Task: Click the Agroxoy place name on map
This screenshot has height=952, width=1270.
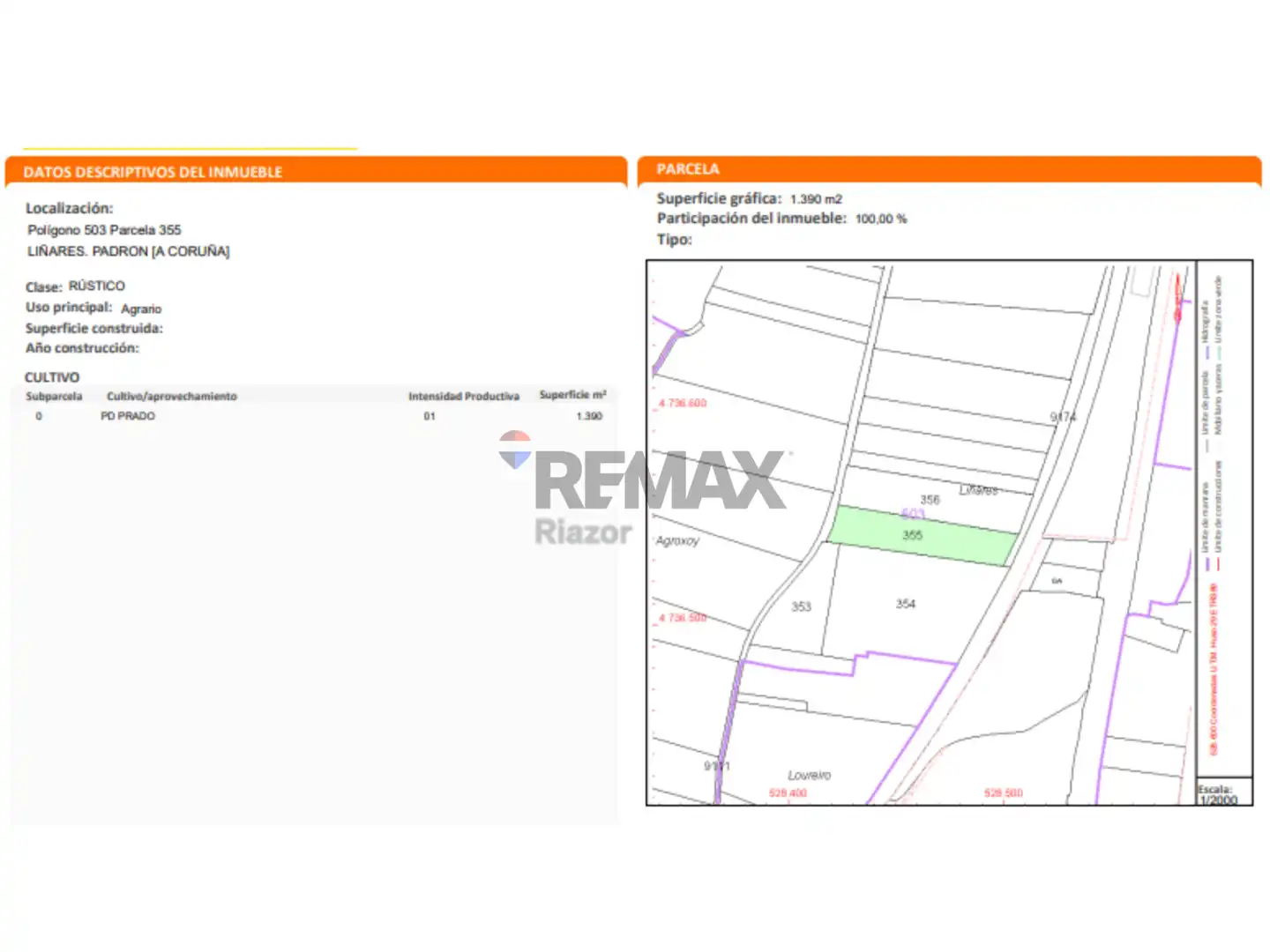Action: [x=677, y=540]
